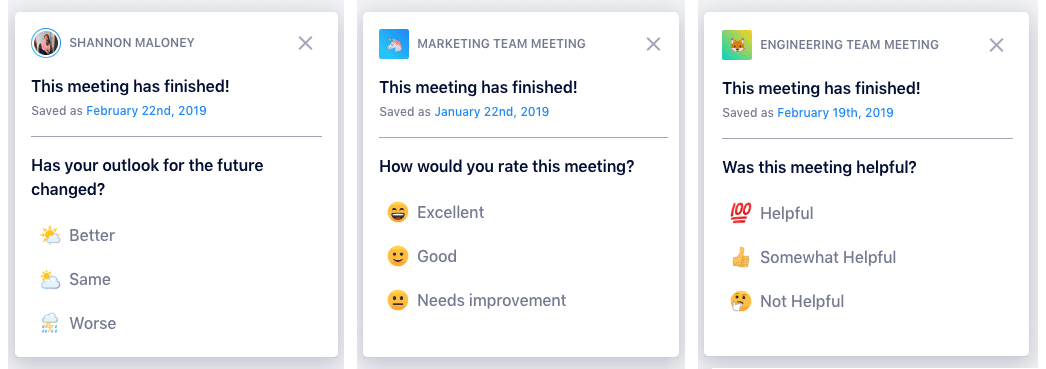Click Shannon Maloney's profile avatar
The width and height of the screenshot is (1046, 369).
[x=46, y=43]
